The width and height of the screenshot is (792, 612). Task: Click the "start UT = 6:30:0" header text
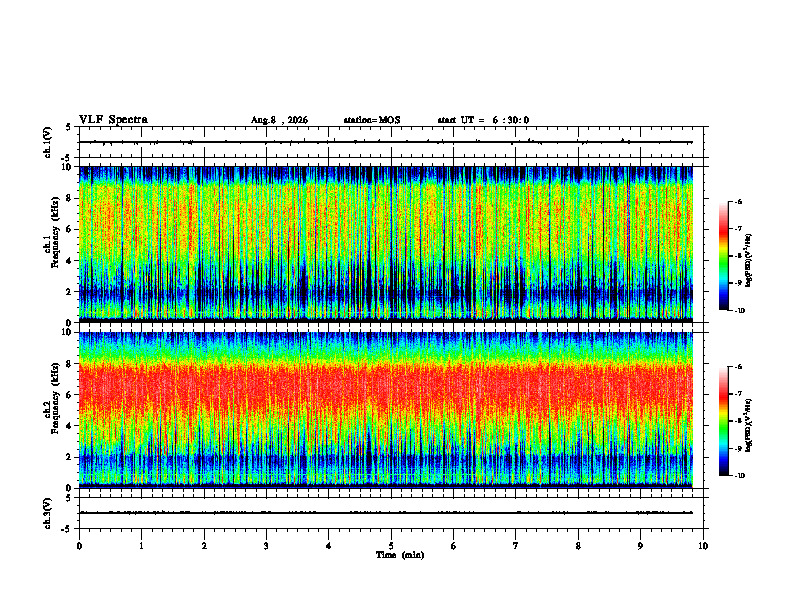click(483, 120)
